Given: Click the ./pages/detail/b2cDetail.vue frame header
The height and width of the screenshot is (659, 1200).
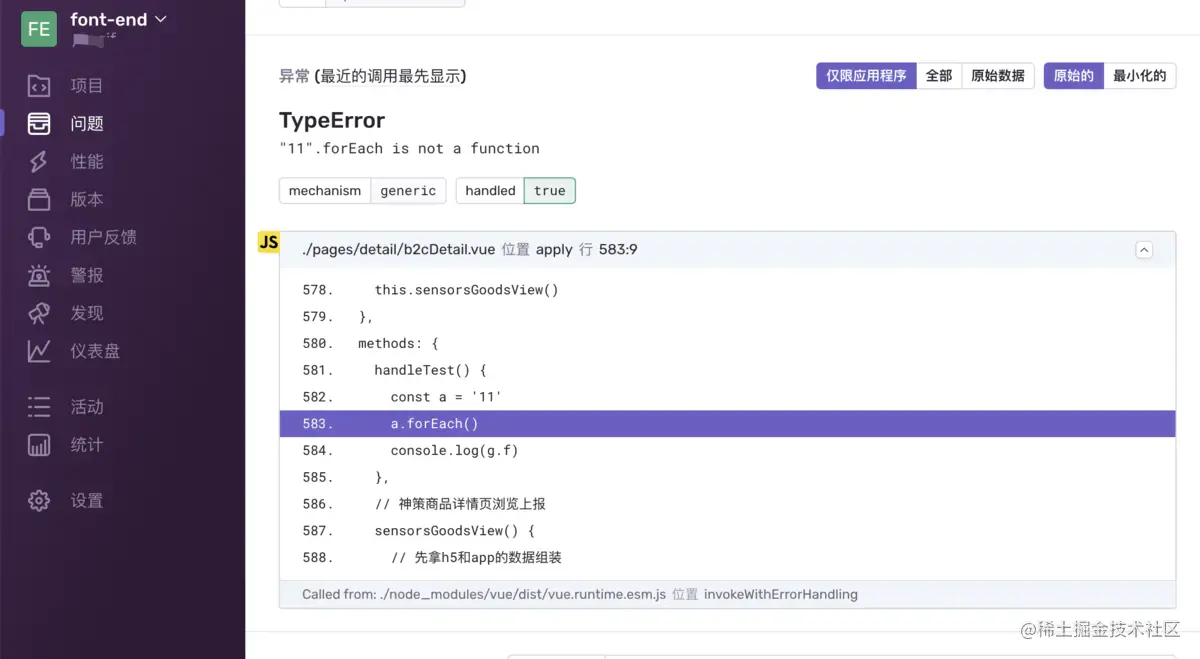Looking at the screenshot, I should pos(727,250).
